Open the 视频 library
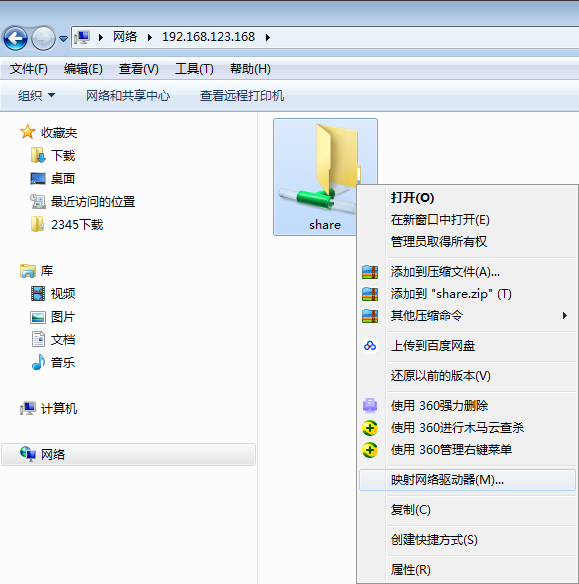Viewport: 579px width, 584px height. pyautogui.click(x=63, y=293)
